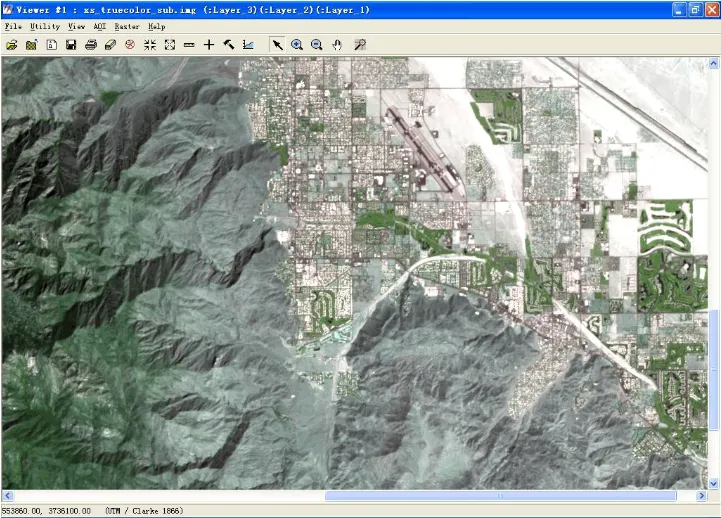
Task: Click the eraser icon in toolbar
Action: coord(110,45)
